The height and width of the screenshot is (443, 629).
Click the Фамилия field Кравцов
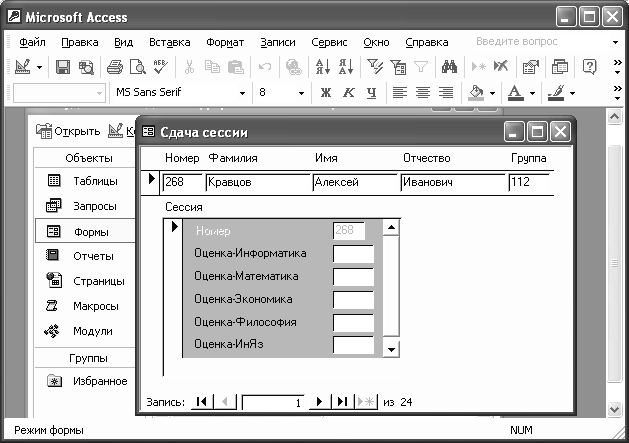[258, 183]
